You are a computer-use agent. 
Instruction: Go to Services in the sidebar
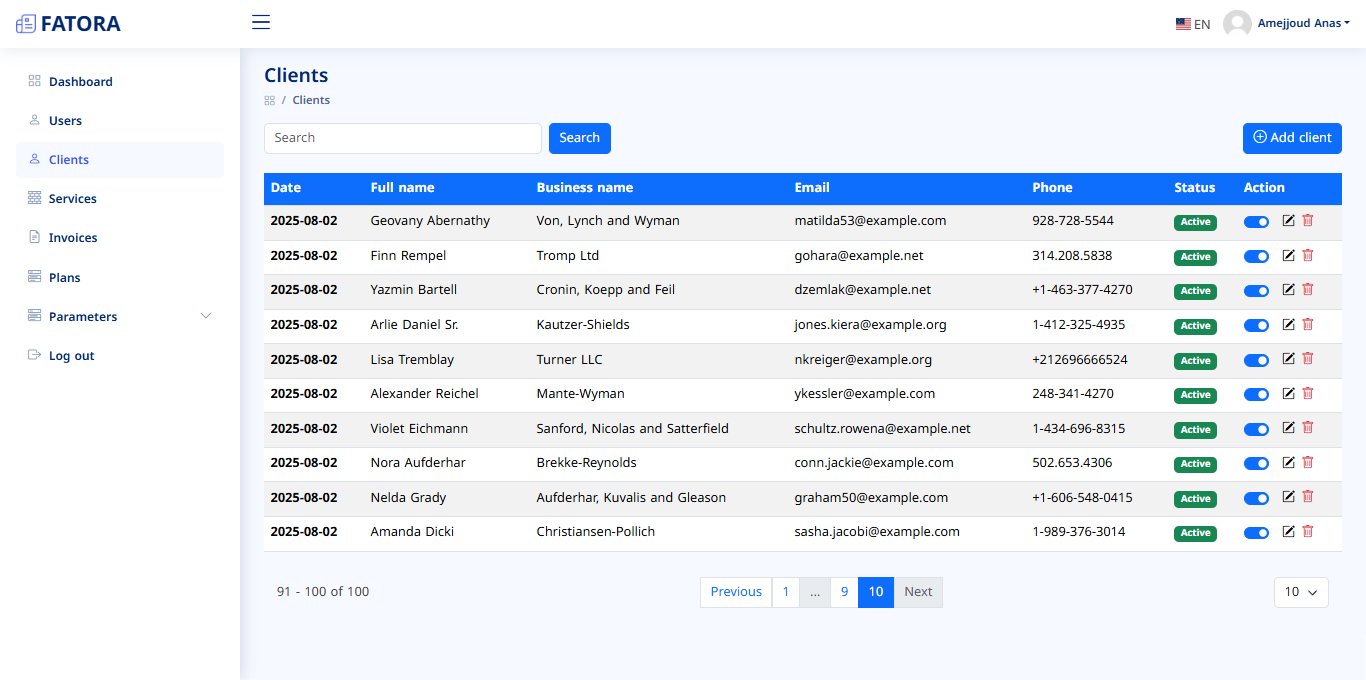73,199
